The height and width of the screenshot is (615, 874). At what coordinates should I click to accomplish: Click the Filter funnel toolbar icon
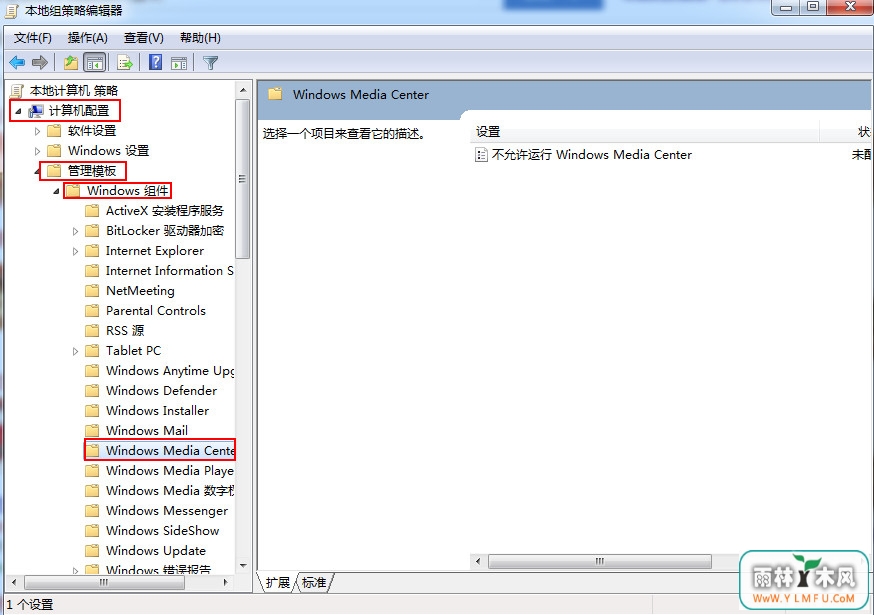[210, 63]
